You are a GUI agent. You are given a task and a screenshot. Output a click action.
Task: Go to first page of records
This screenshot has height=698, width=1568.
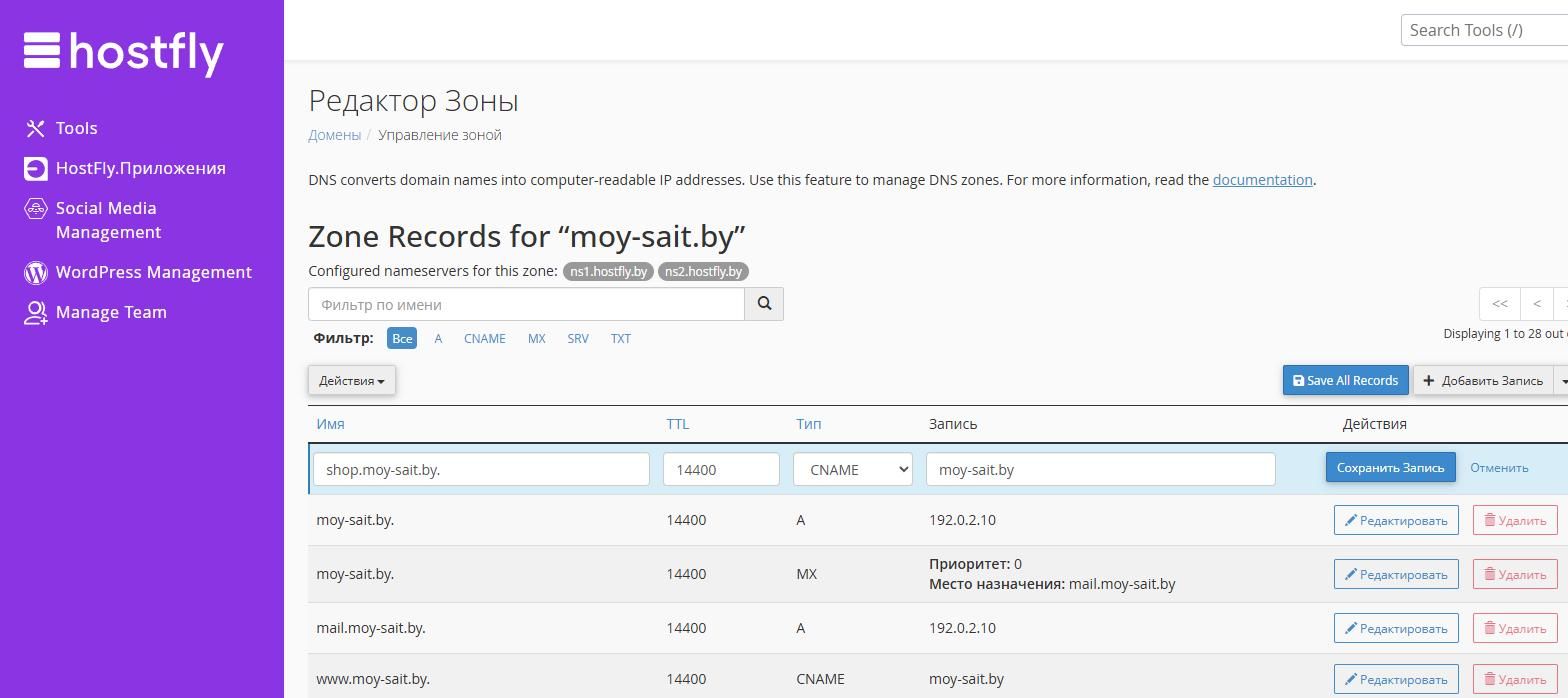click(x=1500, y=304)
